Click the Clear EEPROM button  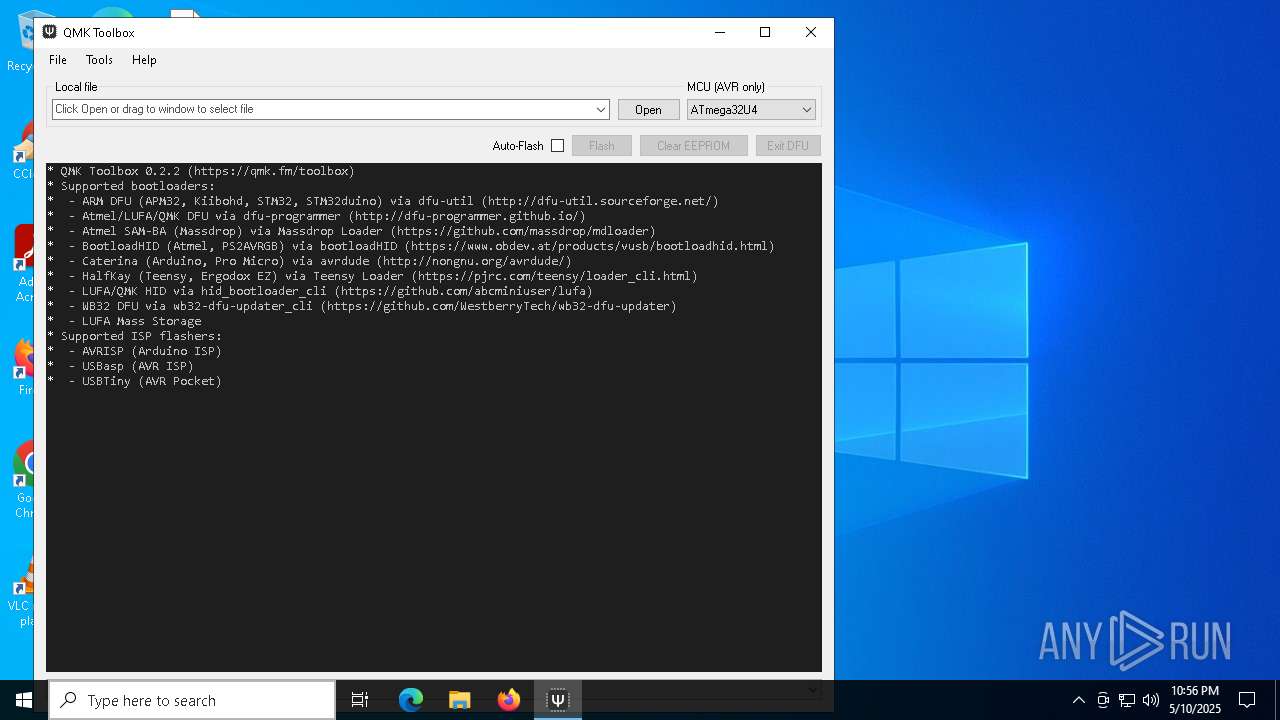coord(693,146)
